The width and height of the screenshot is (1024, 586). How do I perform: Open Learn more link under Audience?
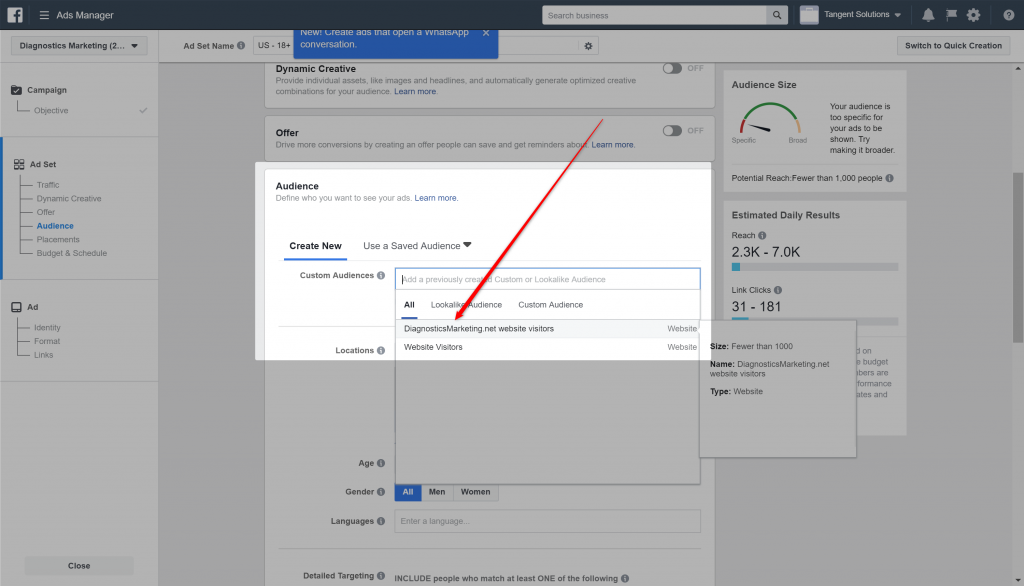[x=436, y=198]
